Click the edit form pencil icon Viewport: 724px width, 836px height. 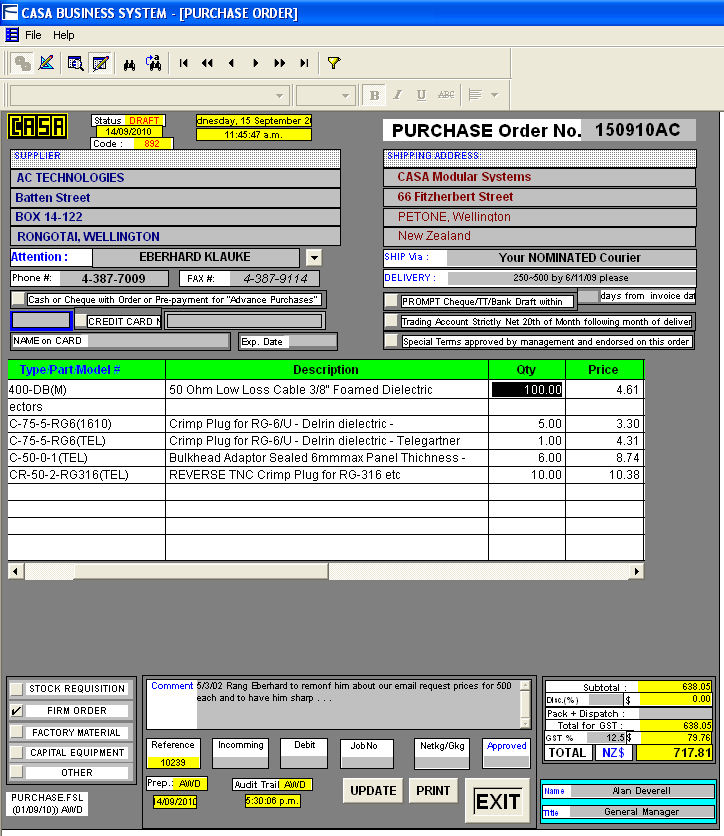(100, 63)
